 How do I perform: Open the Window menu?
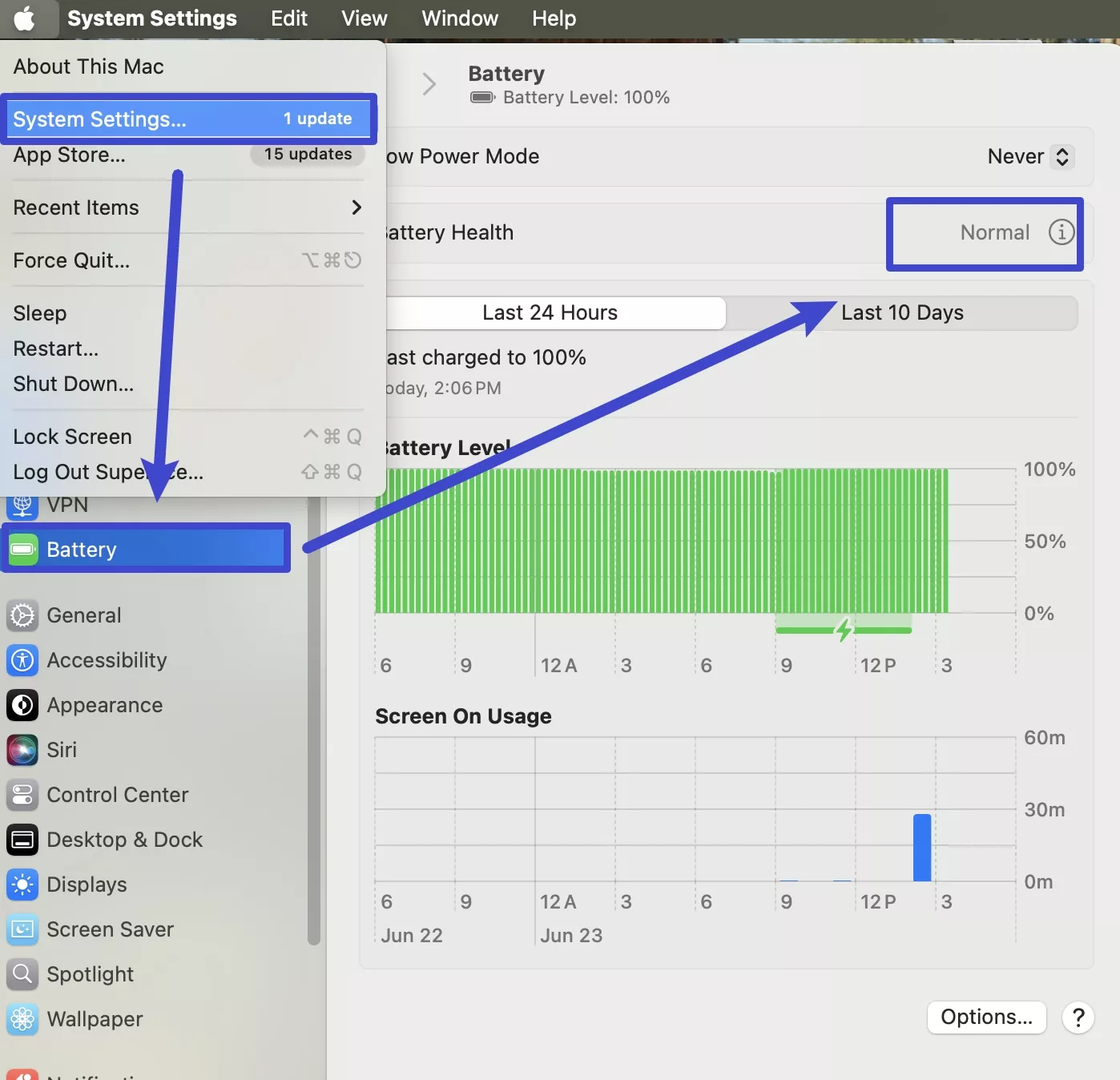[x=460, y=18]
